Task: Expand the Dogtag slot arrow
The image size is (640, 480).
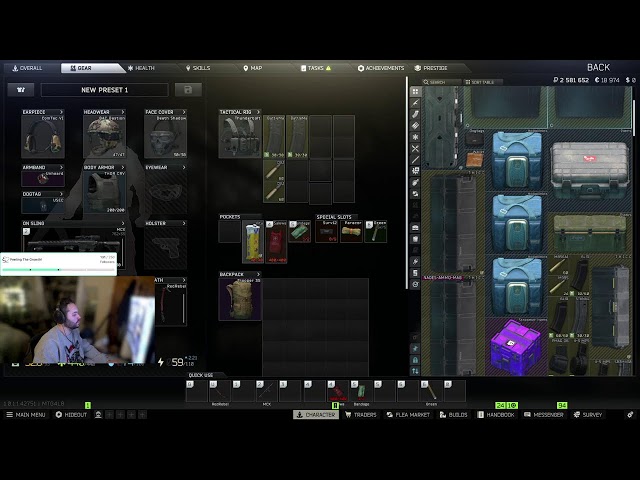Action: tap(62, 194)
